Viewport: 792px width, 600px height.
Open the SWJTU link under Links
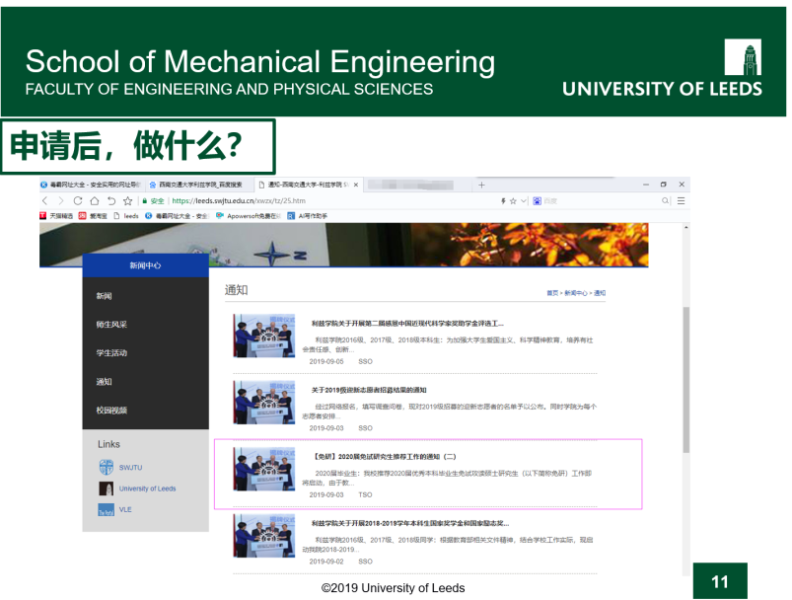pos(131,468)
